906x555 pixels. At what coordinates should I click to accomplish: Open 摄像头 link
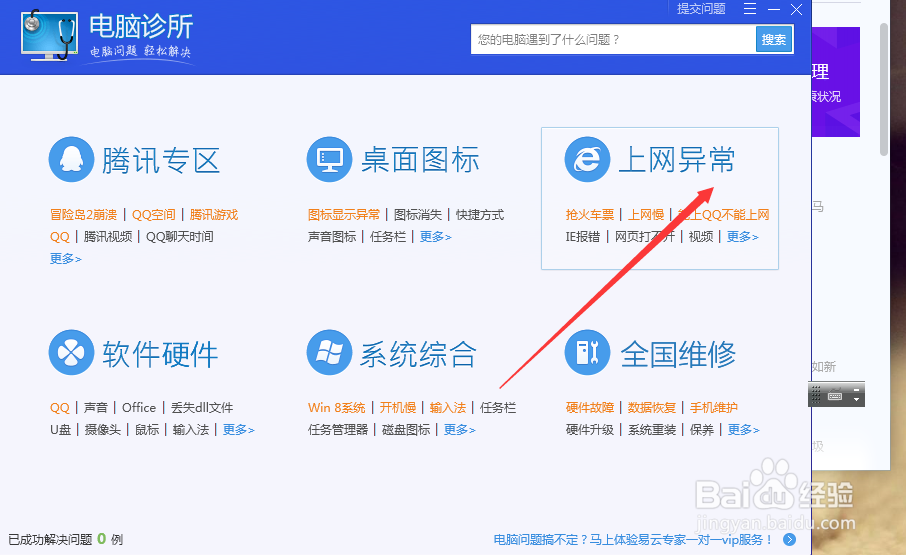103,430
